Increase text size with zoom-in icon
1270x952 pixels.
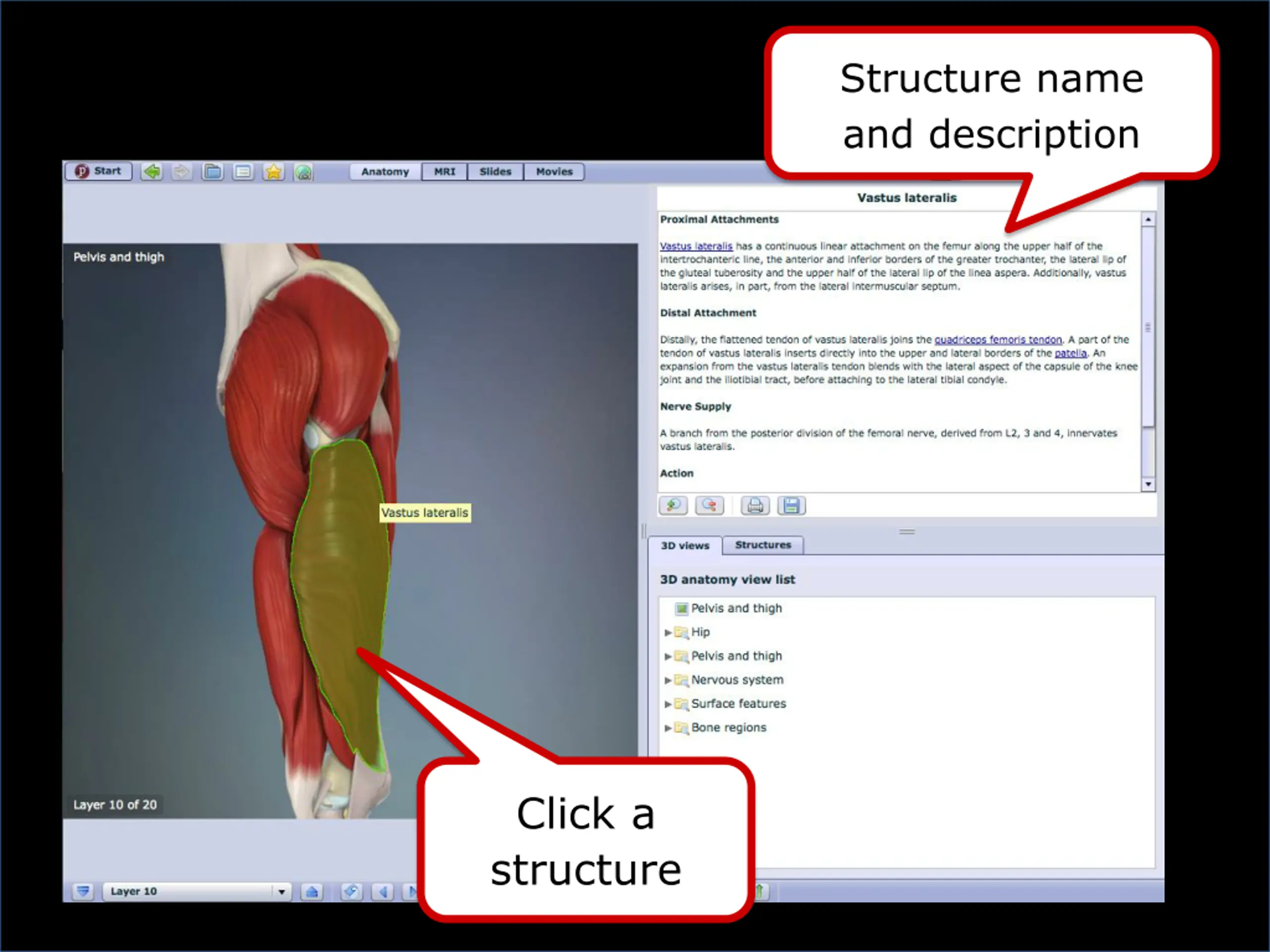(x=673, y=505)
